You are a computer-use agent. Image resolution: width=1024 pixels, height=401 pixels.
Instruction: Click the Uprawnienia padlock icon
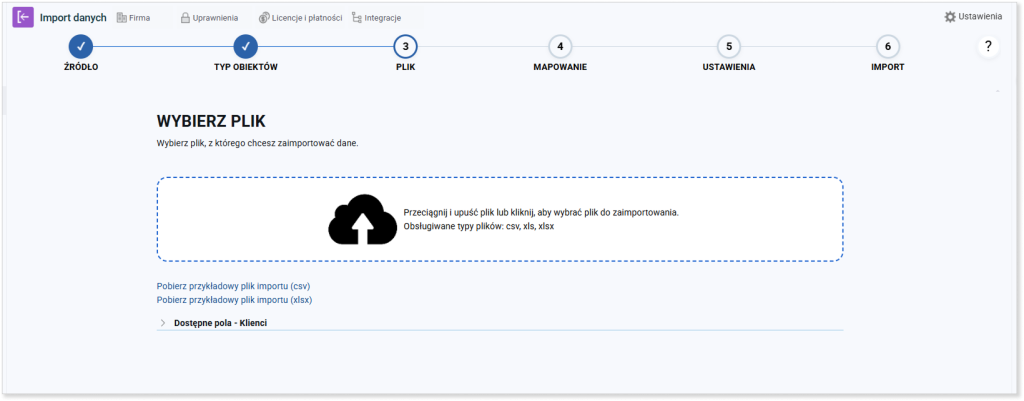[185, 18]
